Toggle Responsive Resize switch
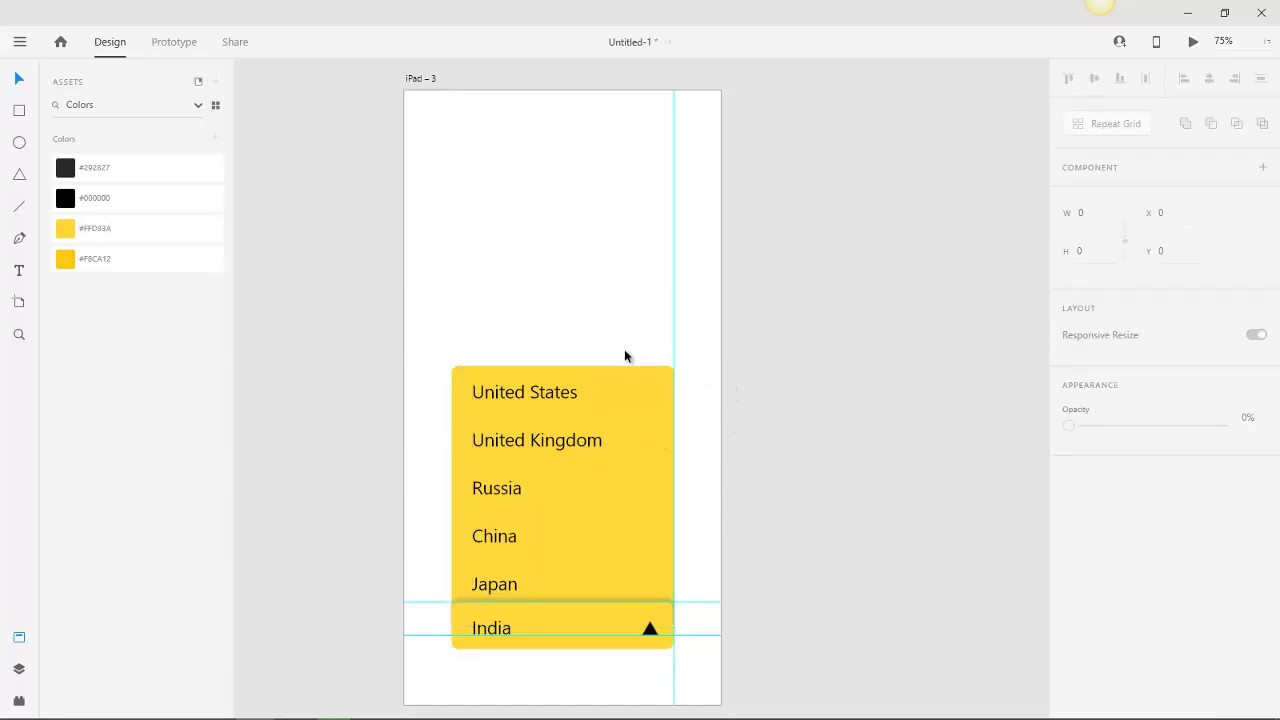 [1257, 335]
